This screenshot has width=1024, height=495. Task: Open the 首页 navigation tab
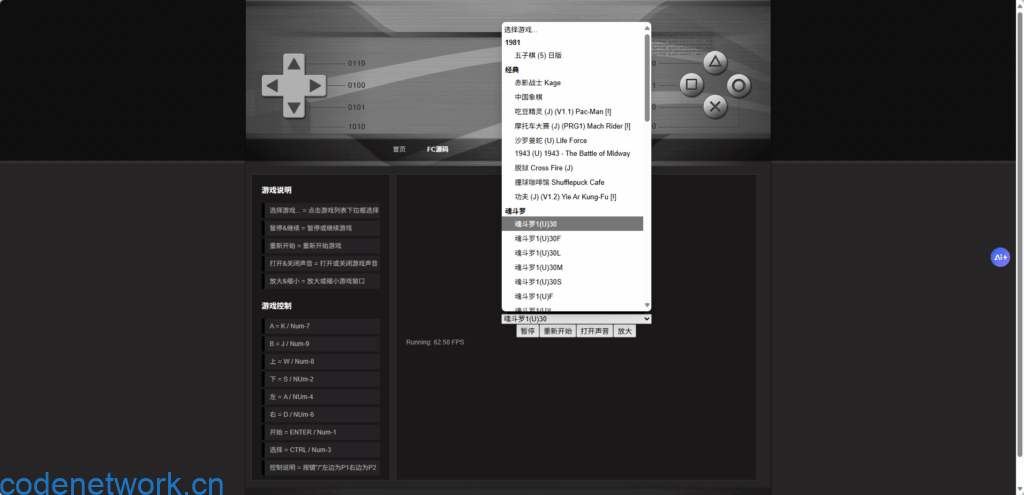click(x=399, y=149)
